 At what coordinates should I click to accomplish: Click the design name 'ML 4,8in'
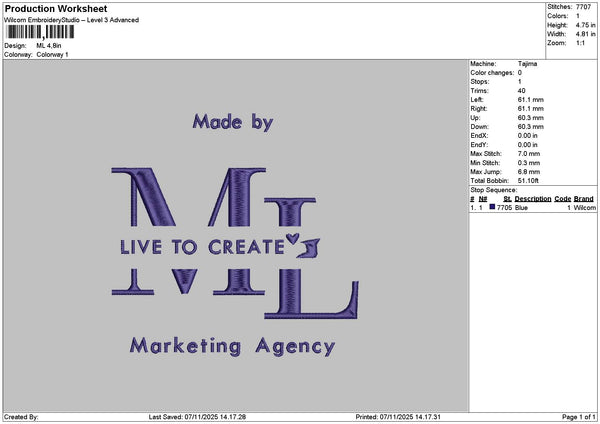point(49,46)
